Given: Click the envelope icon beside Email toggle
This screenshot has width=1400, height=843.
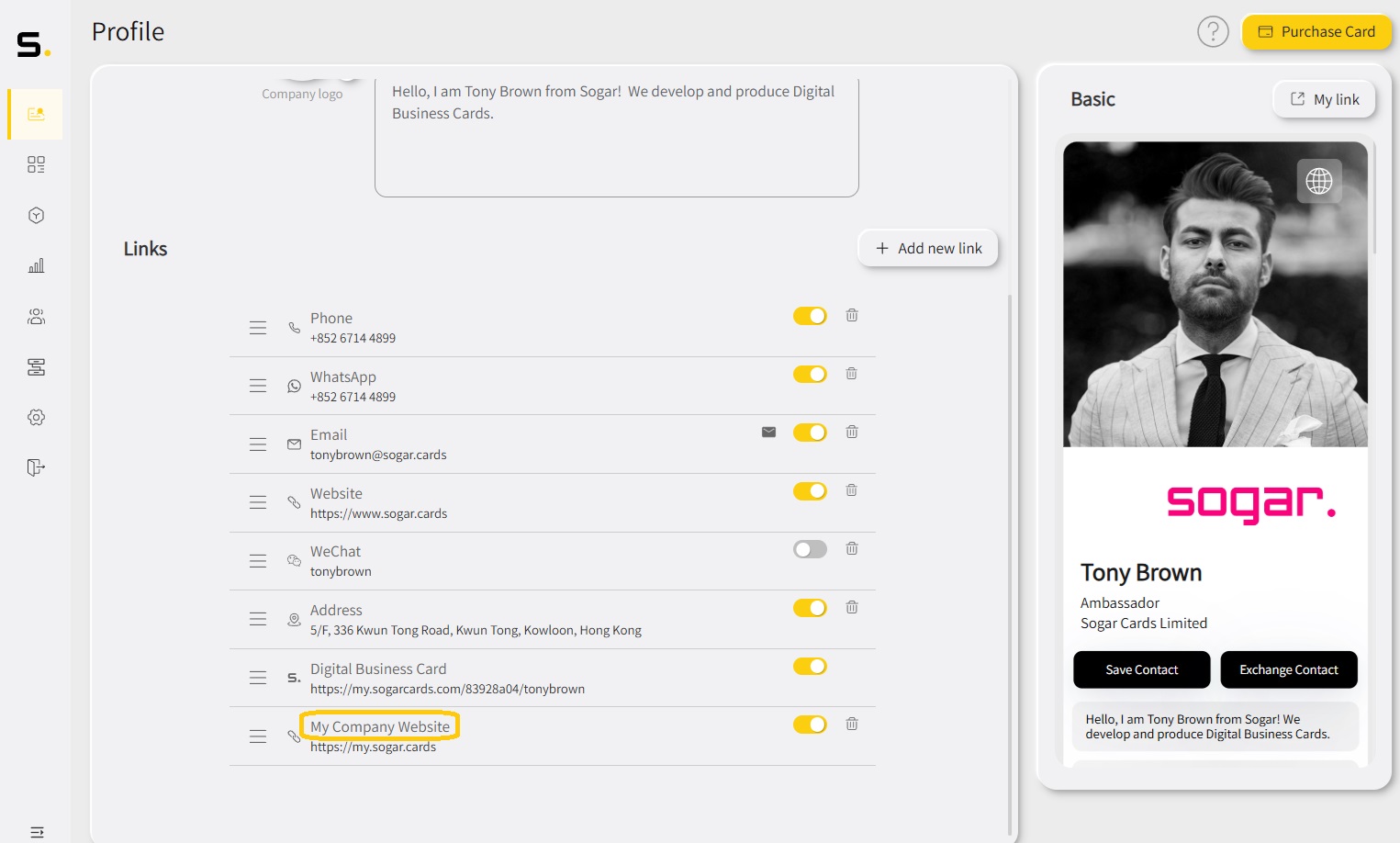Looking at the screenshot, I should [769, 432].
